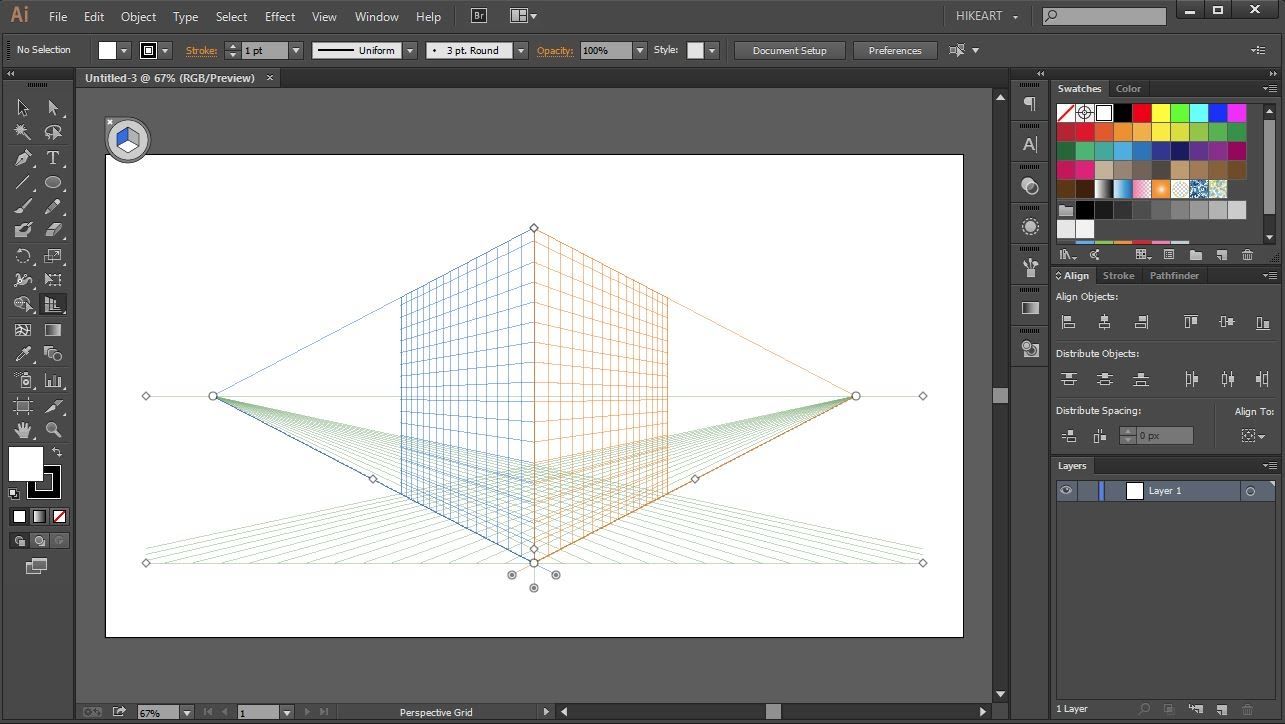
Task: Open the Effect menu
Action: pos(280,17)
